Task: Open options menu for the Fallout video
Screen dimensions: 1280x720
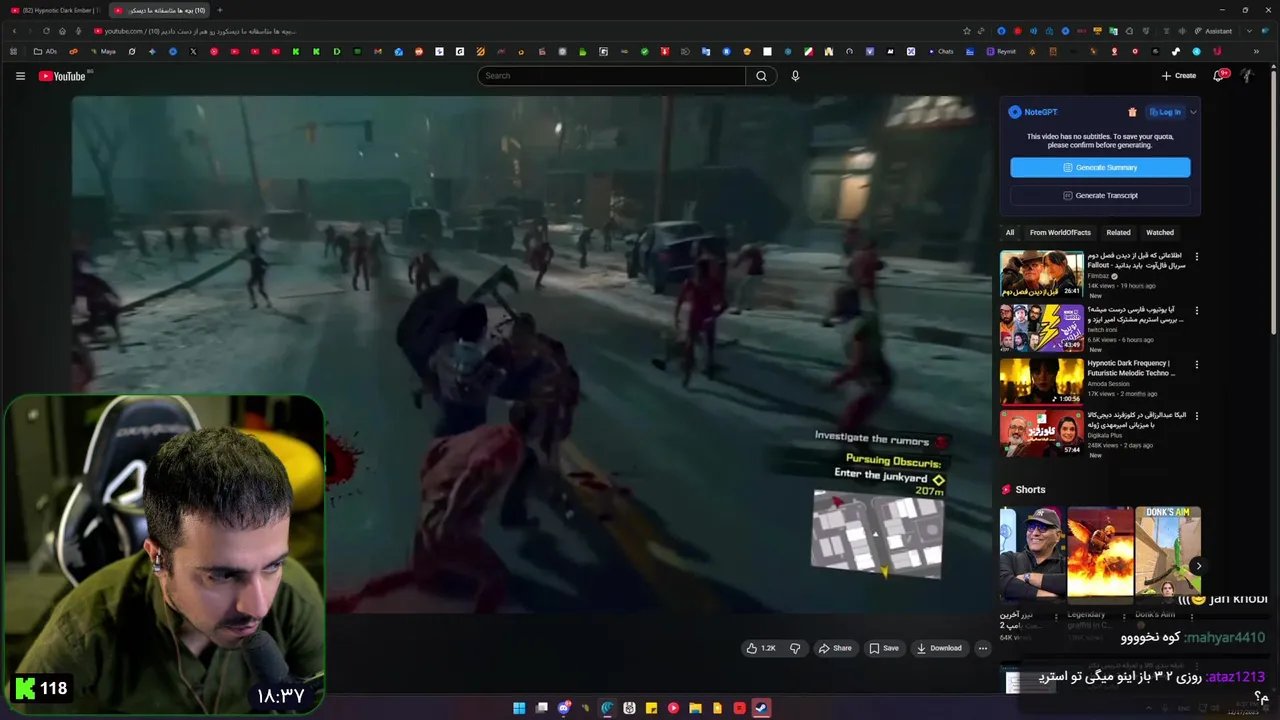Action: [1196, 257]
